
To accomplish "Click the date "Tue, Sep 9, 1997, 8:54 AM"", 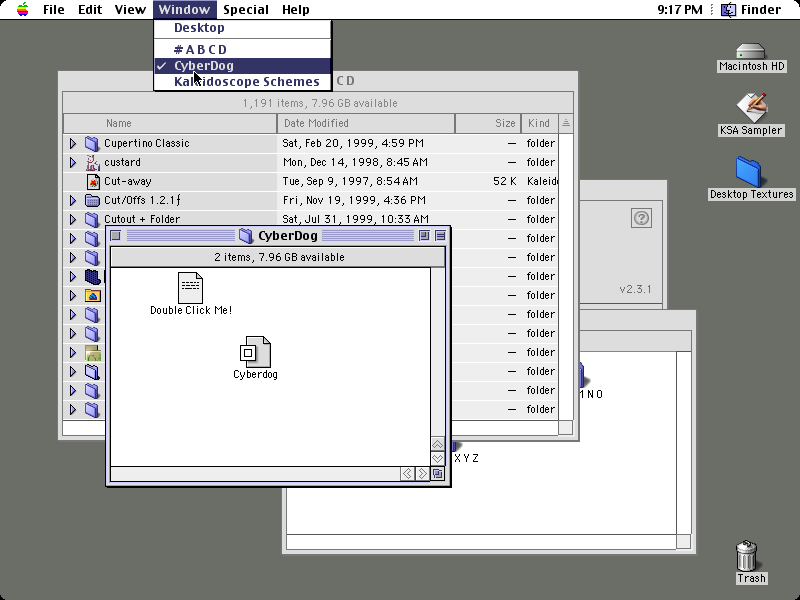I will pyautogui.click(x=350, y=181).
